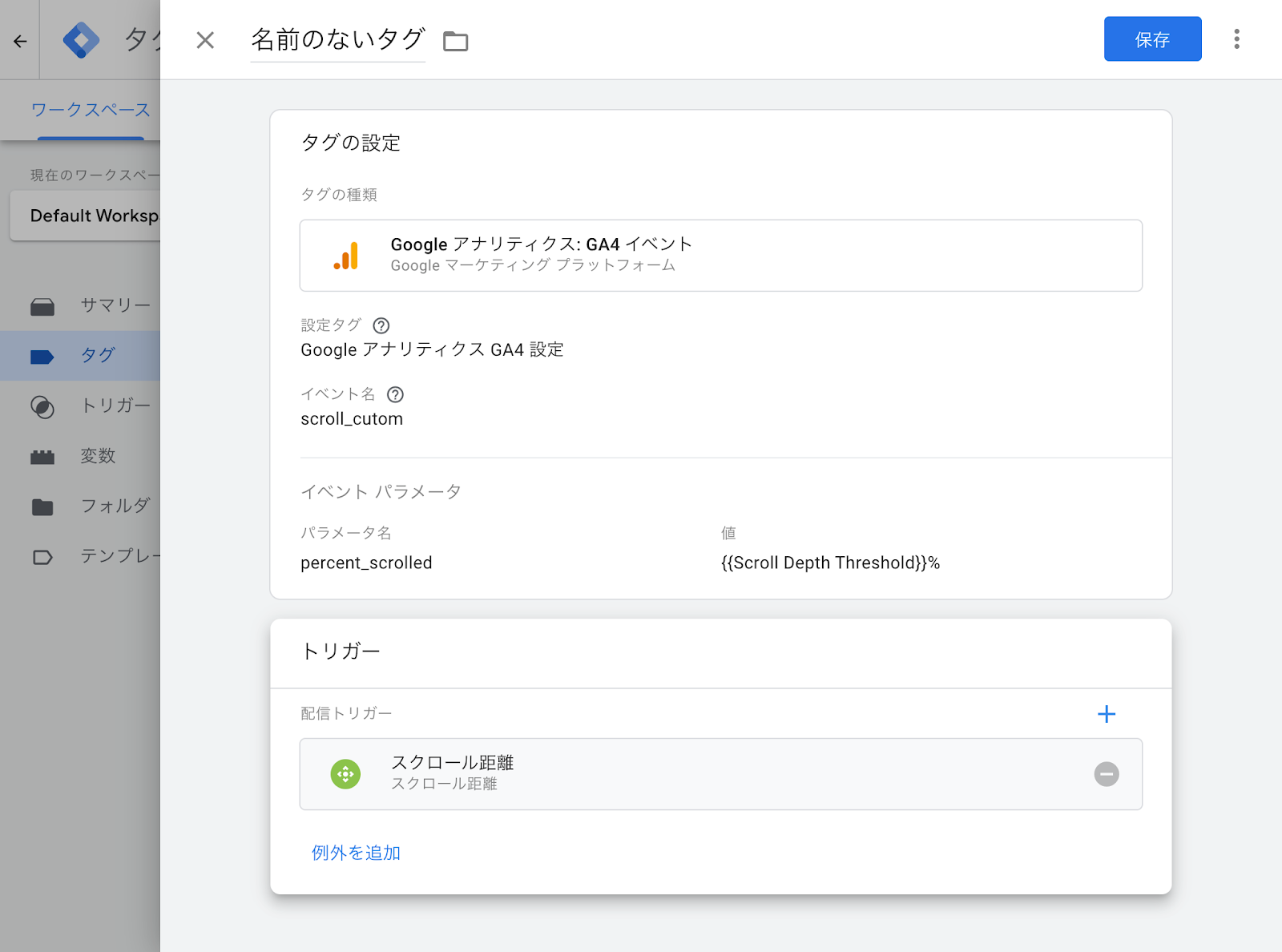Open the three-dot more options menu

(1236, 39)
